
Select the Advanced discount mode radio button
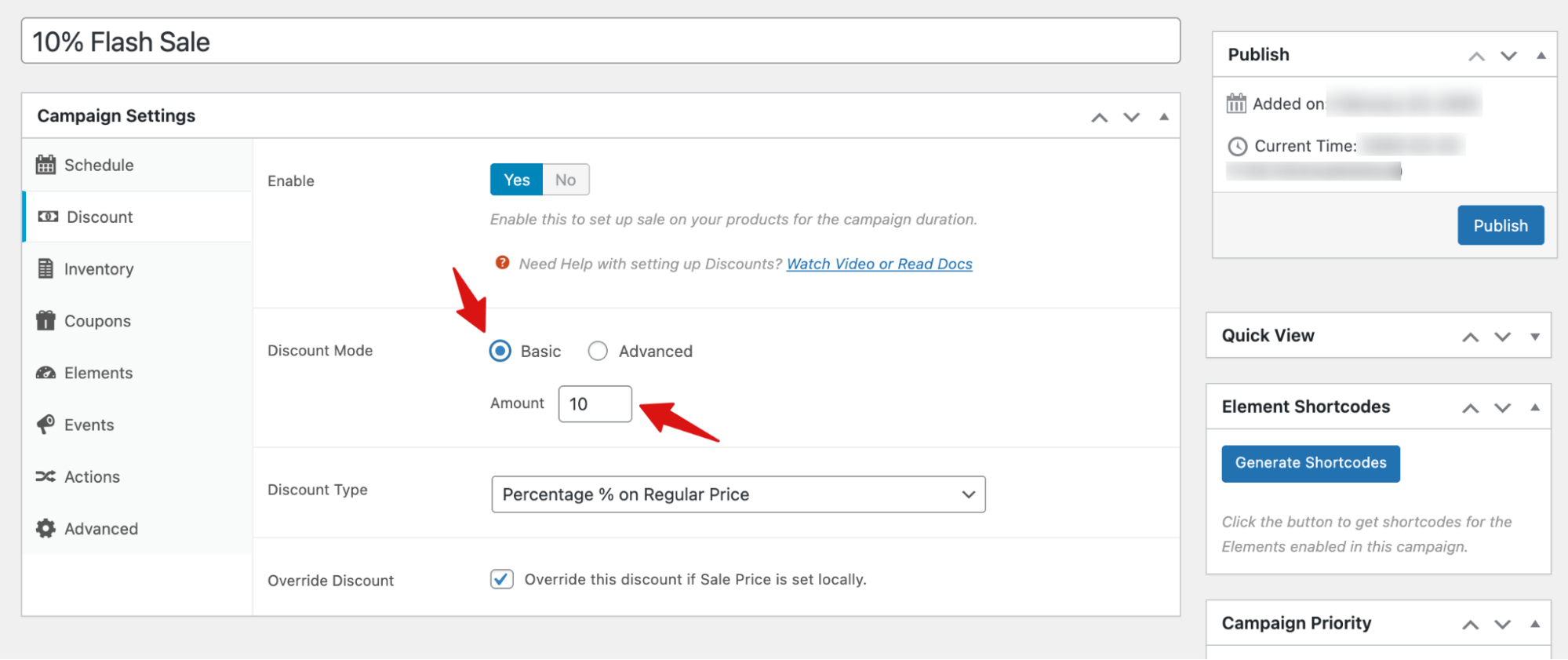[598, 351]
